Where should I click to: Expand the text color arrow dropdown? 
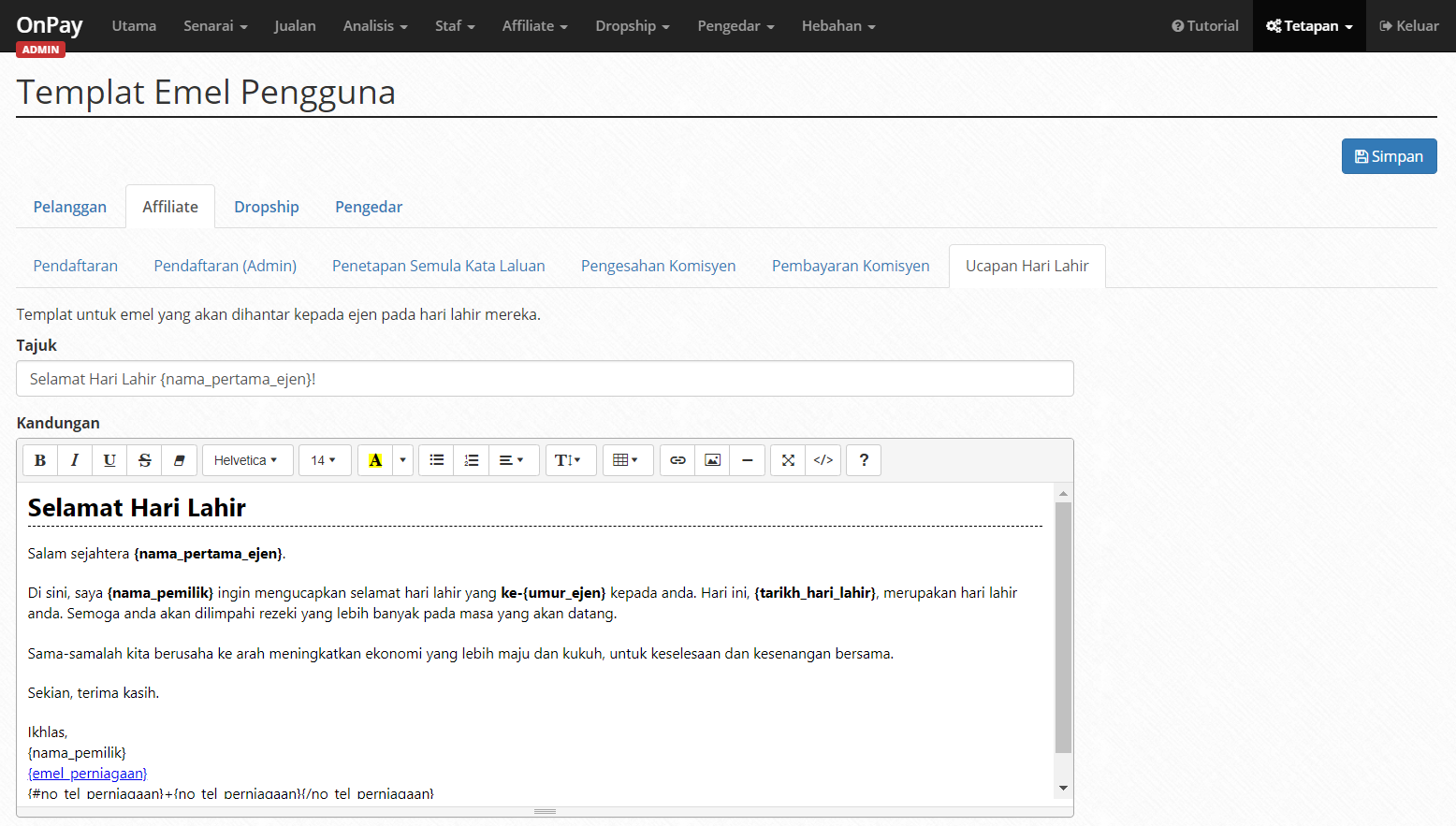(403, 460)
